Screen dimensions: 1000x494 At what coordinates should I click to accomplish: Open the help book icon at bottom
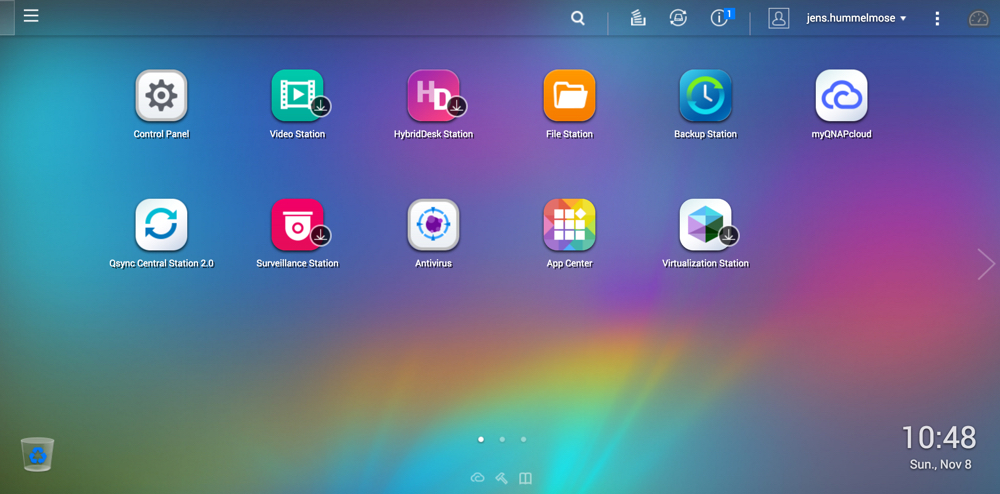(525, 478)
